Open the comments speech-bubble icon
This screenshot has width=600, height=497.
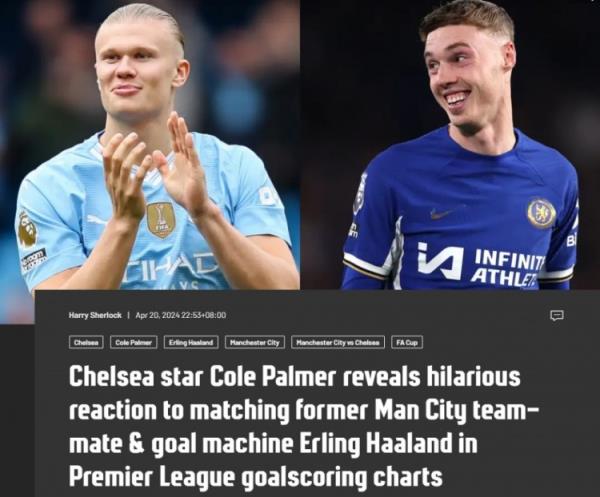556,315
